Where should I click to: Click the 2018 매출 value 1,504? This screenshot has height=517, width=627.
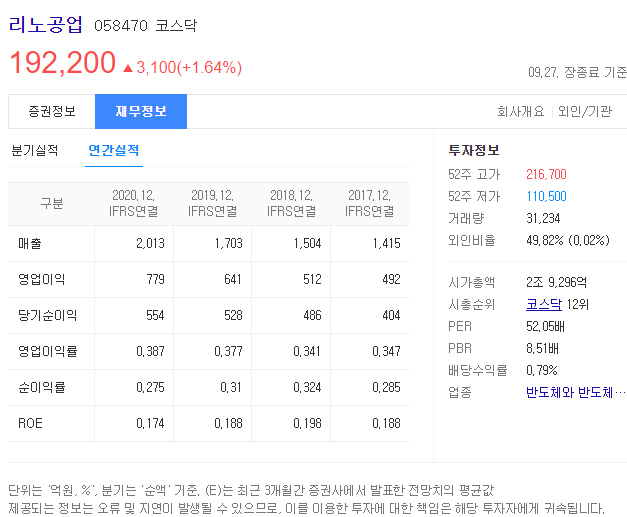point(308,244)
